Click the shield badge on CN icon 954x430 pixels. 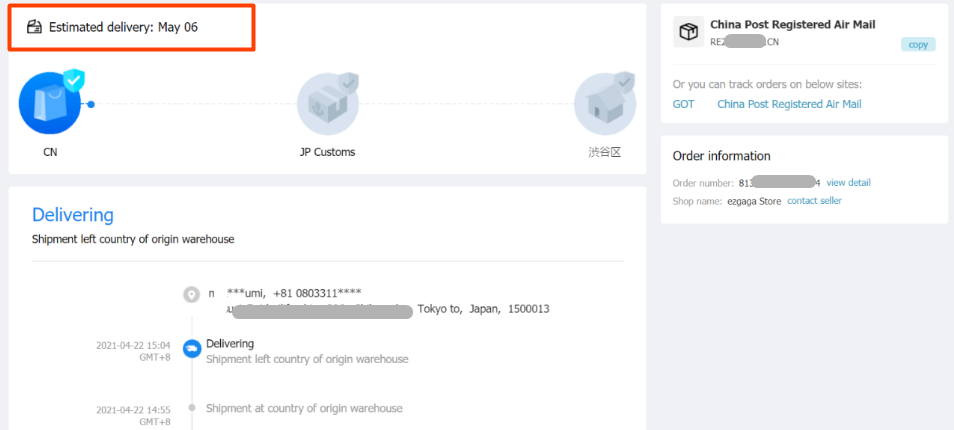point(74,80)
